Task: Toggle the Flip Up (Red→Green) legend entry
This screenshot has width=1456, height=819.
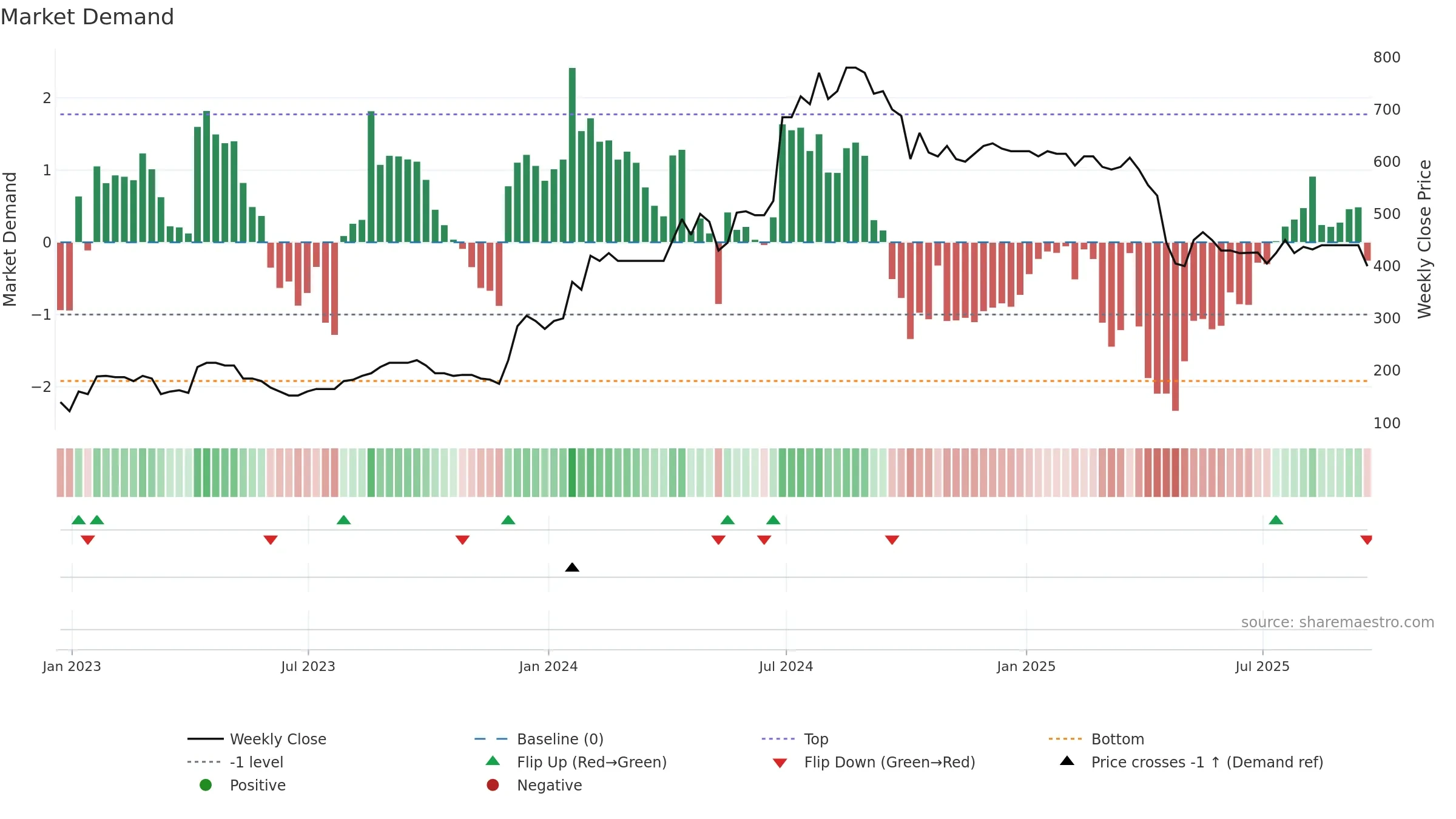Action: [x=576, y=762]
